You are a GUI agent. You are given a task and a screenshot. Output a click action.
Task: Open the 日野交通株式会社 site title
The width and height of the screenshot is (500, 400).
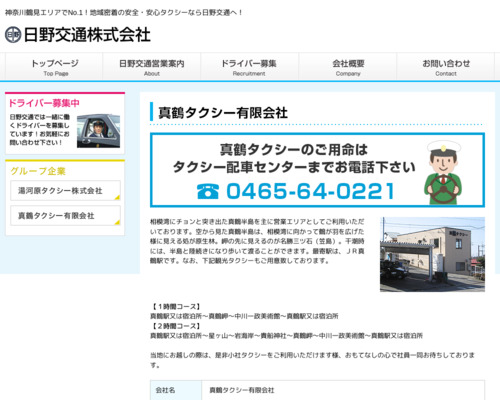click(x=87, y=35)
